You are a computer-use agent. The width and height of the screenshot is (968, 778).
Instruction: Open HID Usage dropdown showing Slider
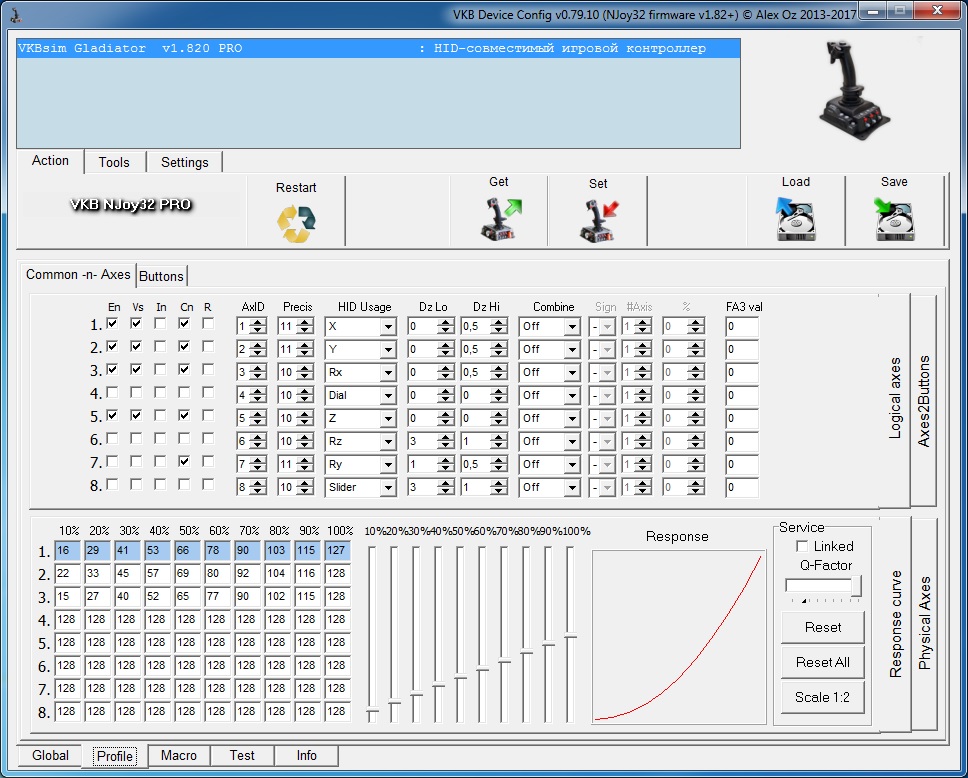click(x=388, y=487)
